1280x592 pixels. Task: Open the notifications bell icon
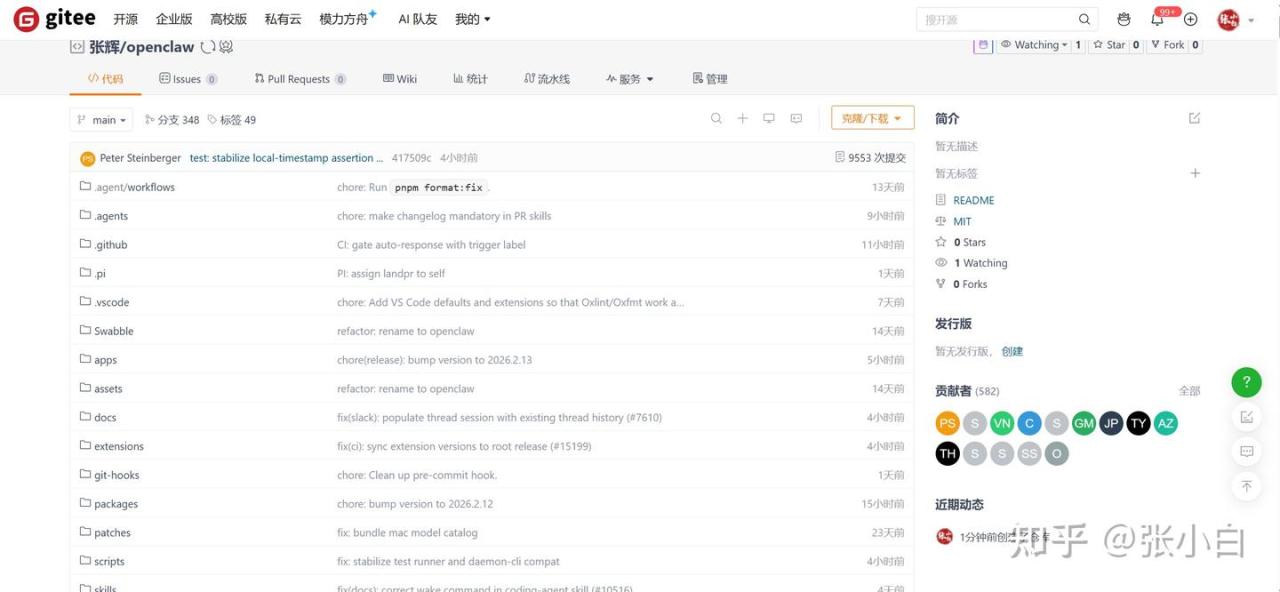point(1157,20)
